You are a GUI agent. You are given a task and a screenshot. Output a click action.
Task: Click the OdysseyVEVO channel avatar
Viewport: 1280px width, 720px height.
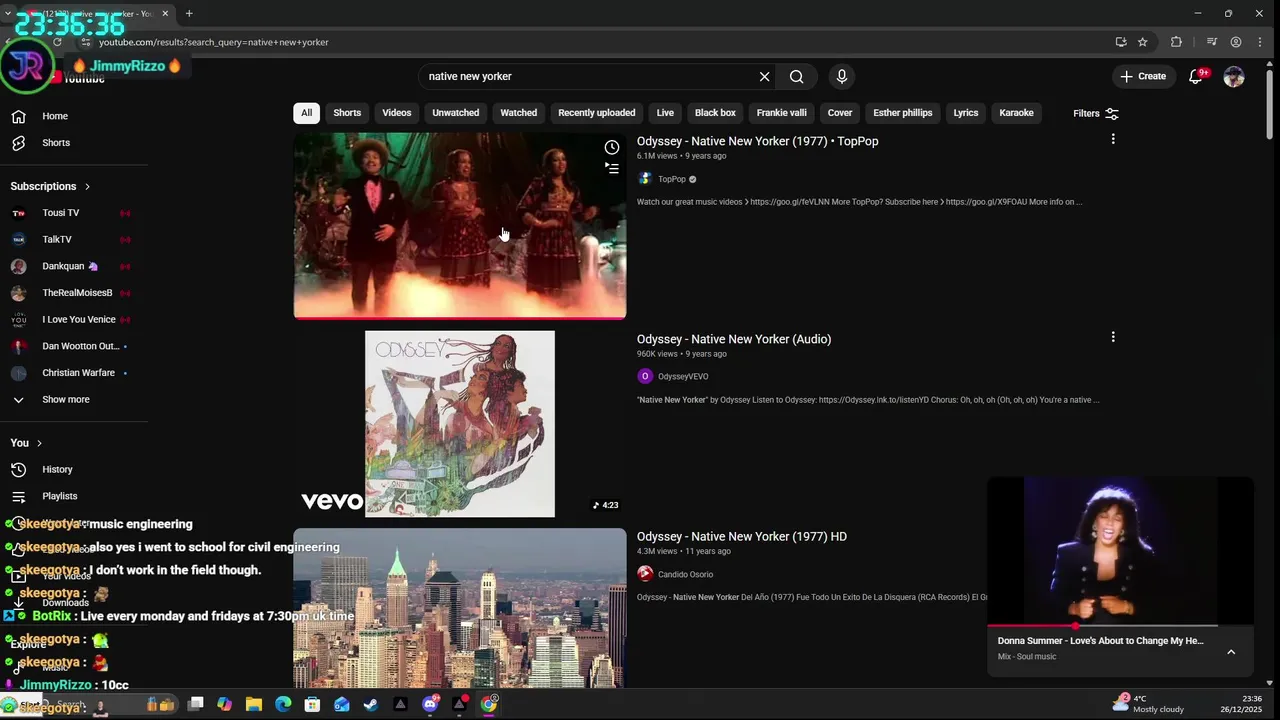645,376
